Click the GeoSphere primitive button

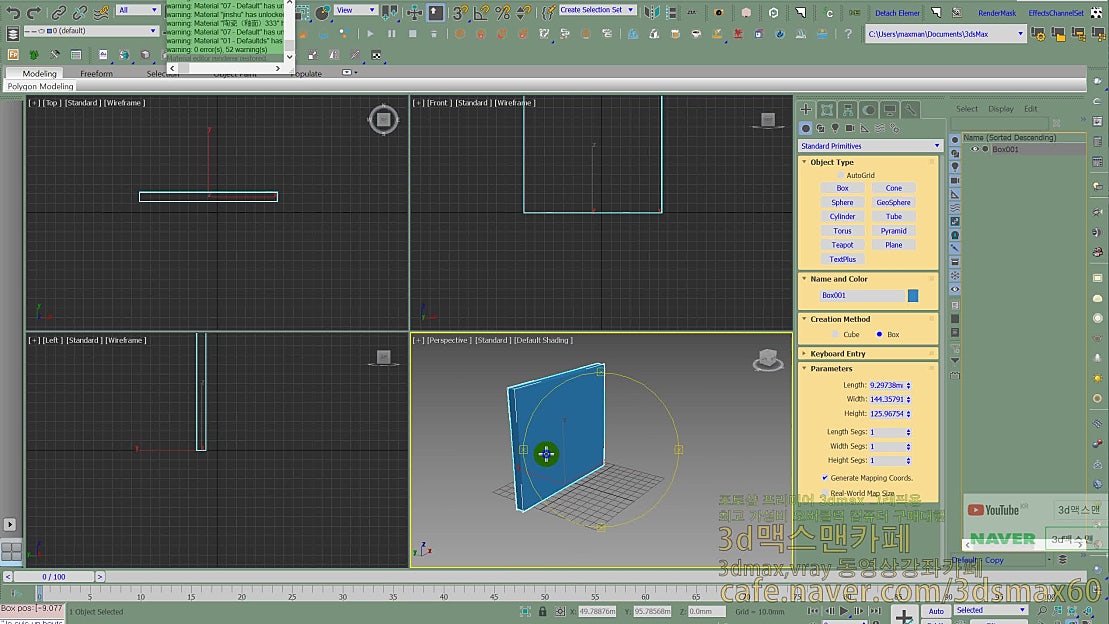coord(893,202)
